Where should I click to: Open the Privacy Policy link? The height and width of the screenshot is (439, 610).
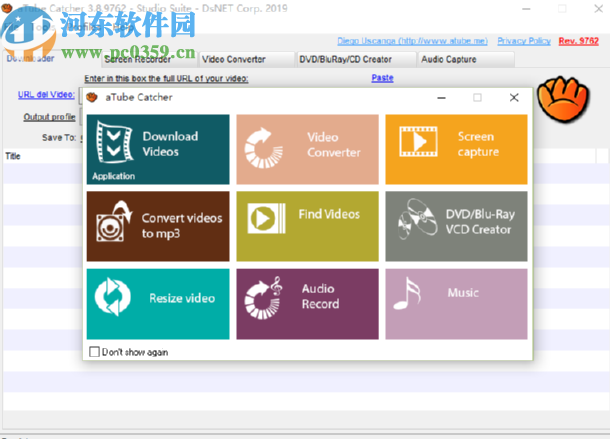(x=524, y=41)
